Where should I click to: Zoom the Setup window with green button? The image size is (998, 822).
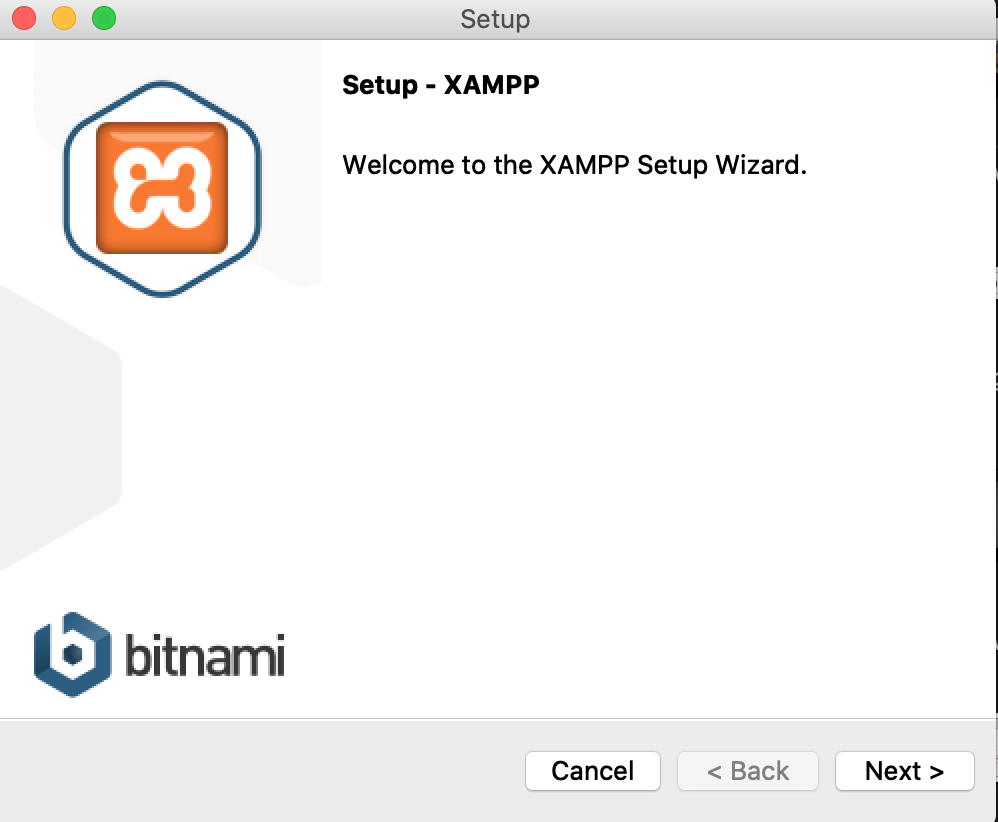(104, 17)
